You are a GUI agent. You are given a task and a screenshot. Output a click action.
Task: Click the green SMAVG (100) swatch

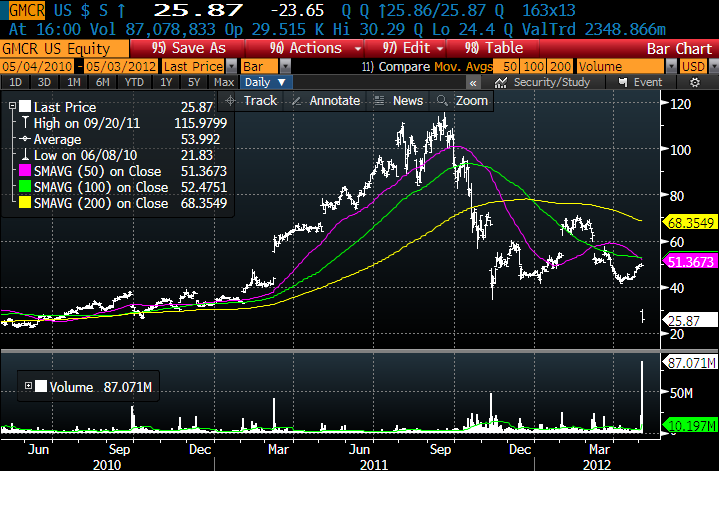pyautogui.click(x=25, y=187)
